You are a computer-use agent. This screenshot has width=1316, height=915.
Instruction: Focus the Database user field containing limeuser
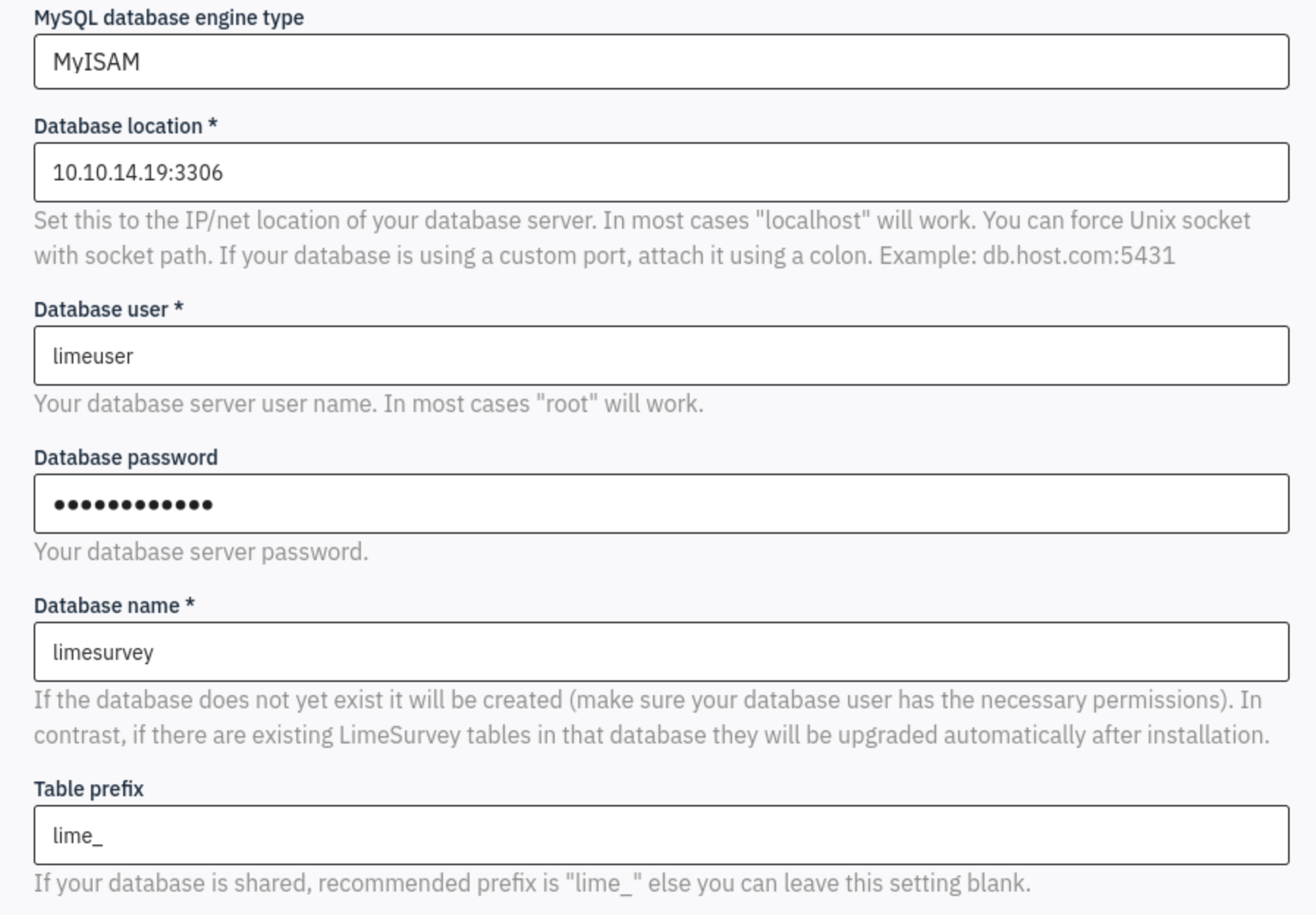[660, 356]
